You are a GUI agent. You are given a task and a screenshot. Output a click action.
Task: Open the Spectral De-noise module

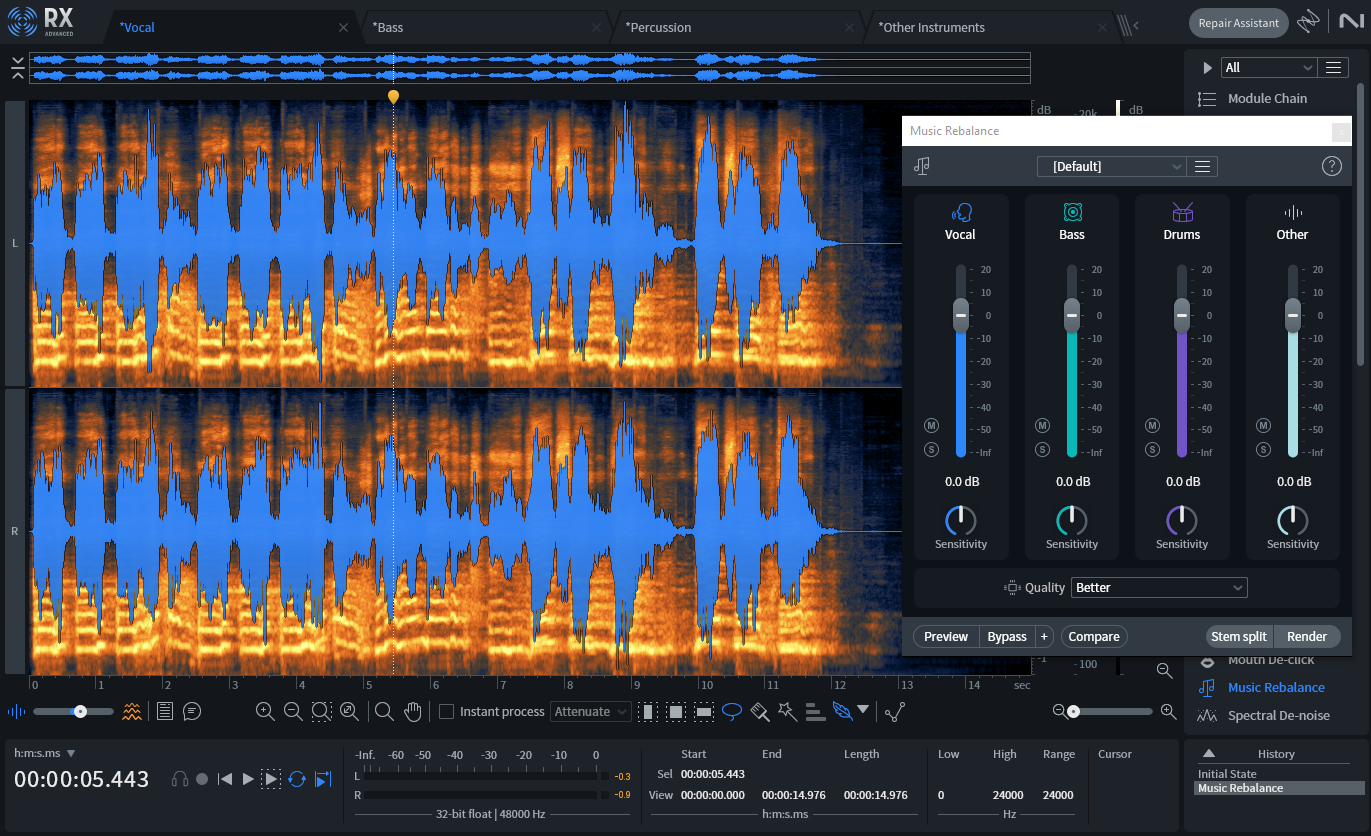[x=1279, y=715]
